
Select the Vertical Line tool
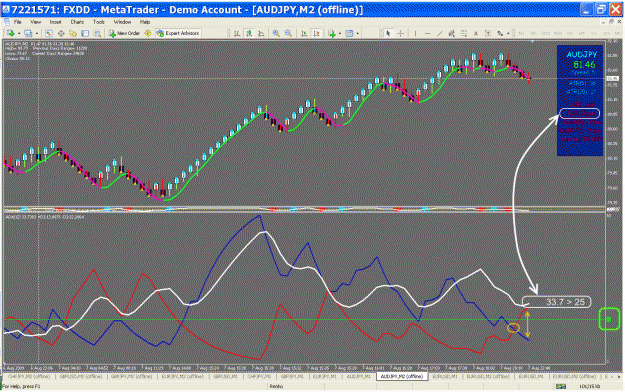(415, 33)
